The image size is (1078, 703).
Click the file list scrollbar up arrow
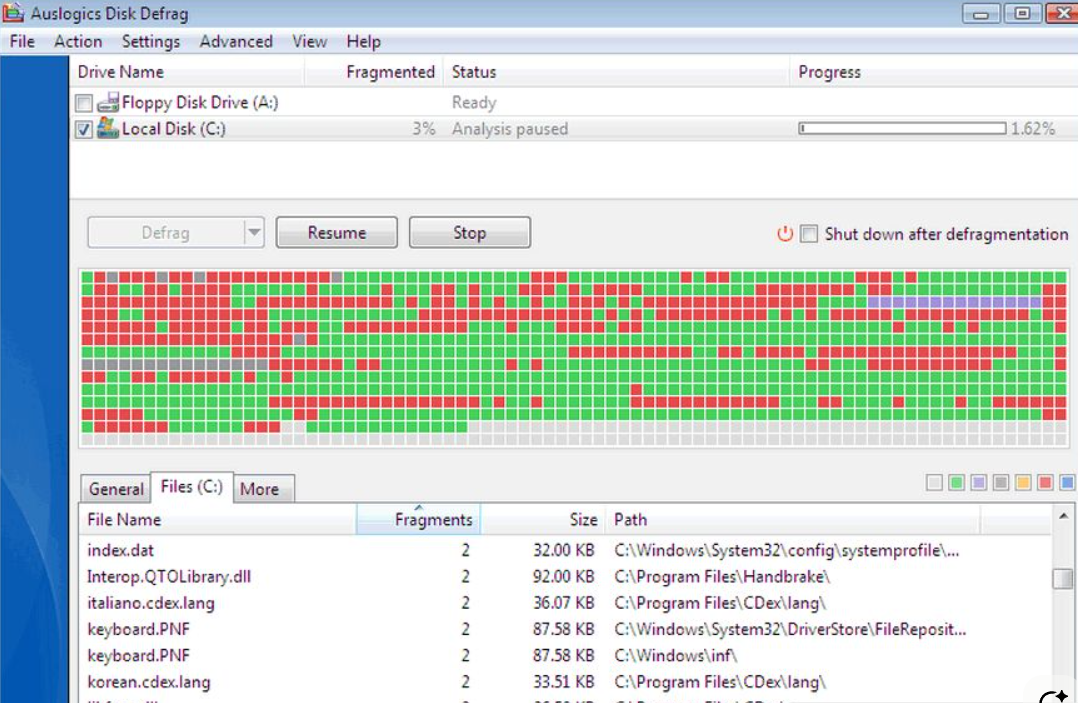pos(1064,516)
